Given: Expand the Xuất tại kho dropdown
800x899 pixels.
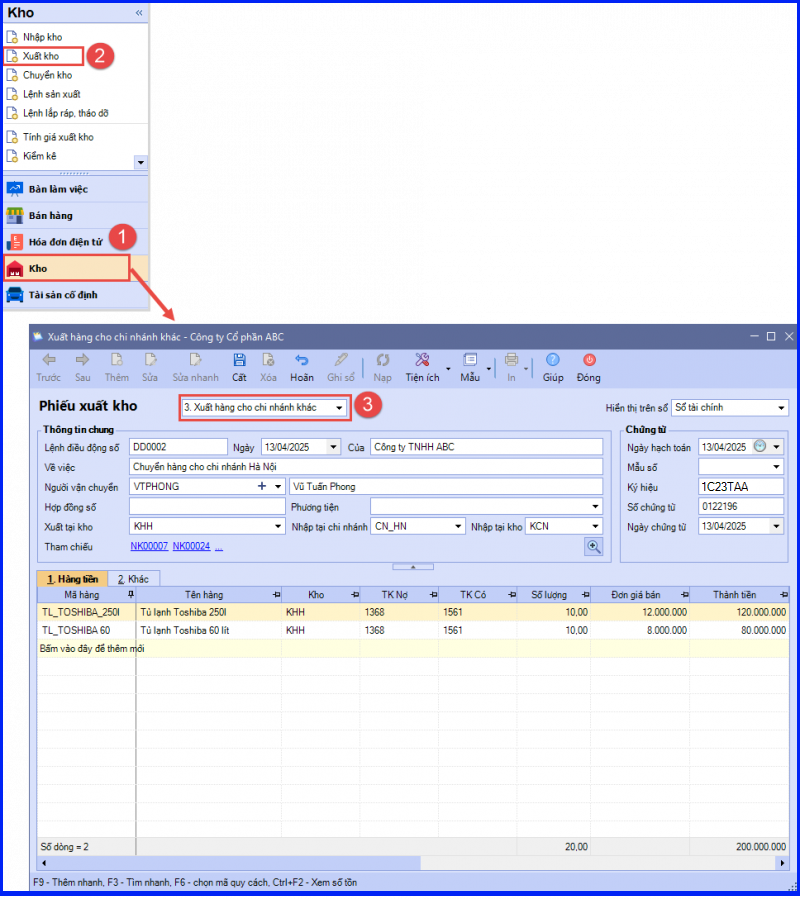Looking at the screenshot, I should click(x=278, y=526).
